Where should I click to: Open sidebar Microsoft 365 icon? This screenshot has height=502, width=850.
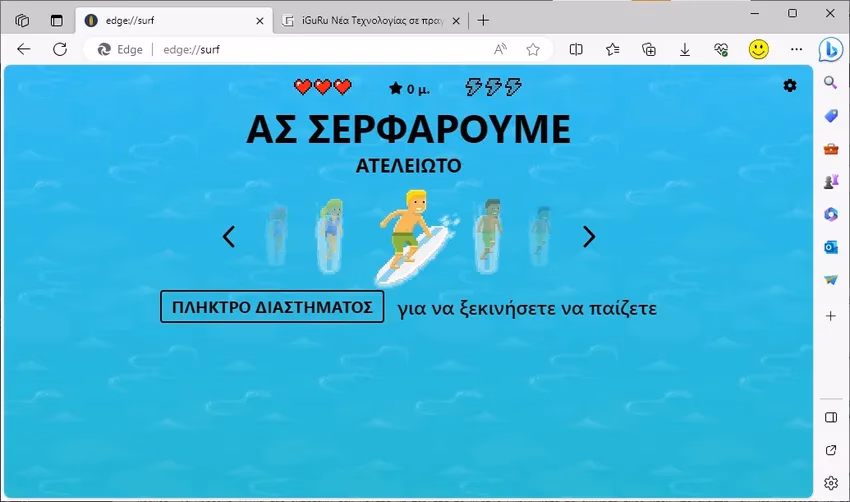click(830, 214)
